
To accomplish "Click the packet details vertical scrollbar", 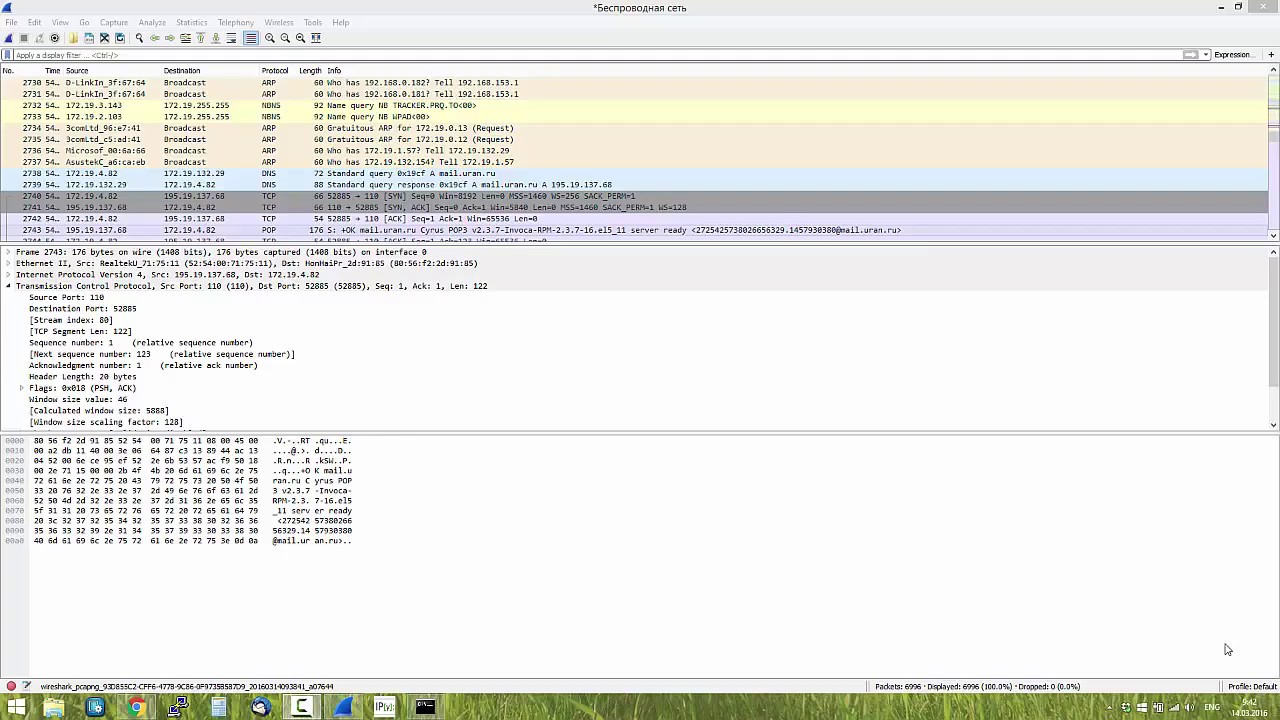I will 1273,338.
